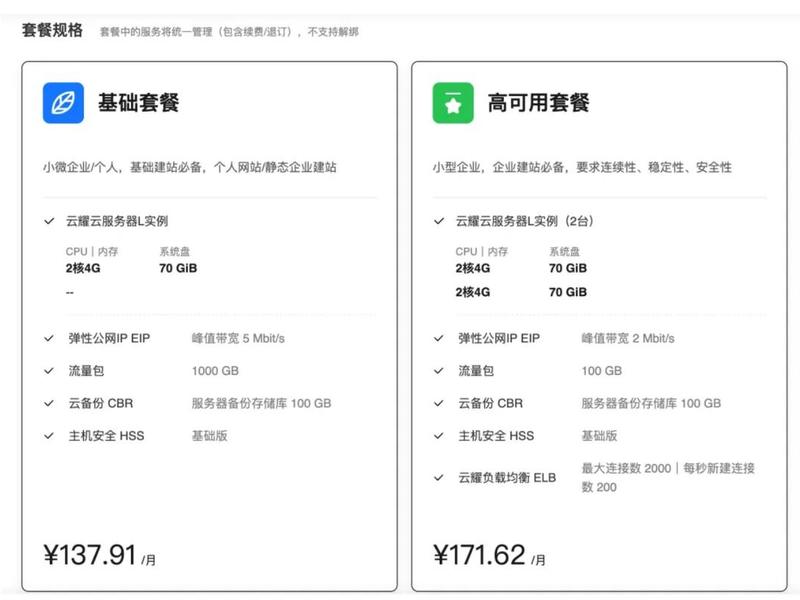This screenshot has height=600, width=800.
Task: Click the 70 GiB value in 基础套餐
Action: click(178, 268)
